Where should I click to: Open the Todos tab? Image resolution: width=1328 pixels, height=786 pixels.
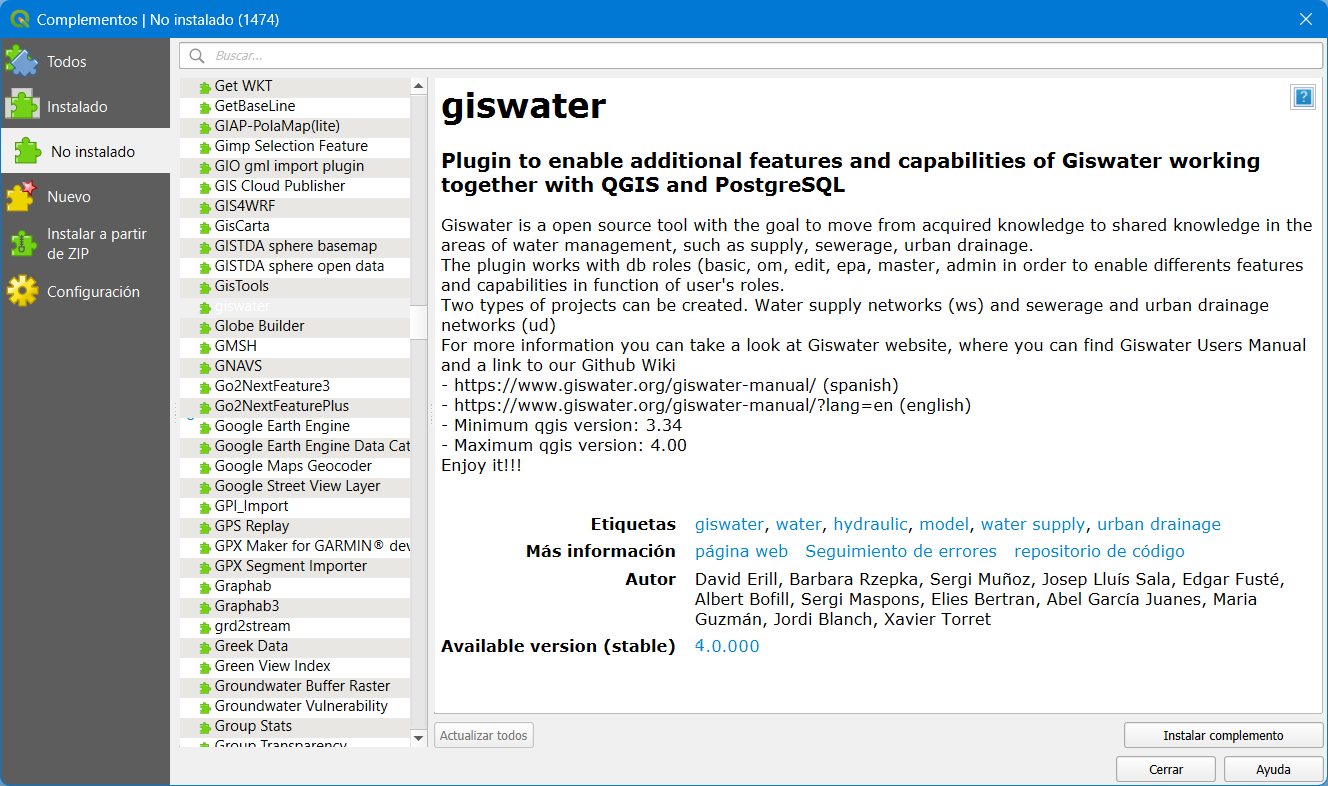85,61
